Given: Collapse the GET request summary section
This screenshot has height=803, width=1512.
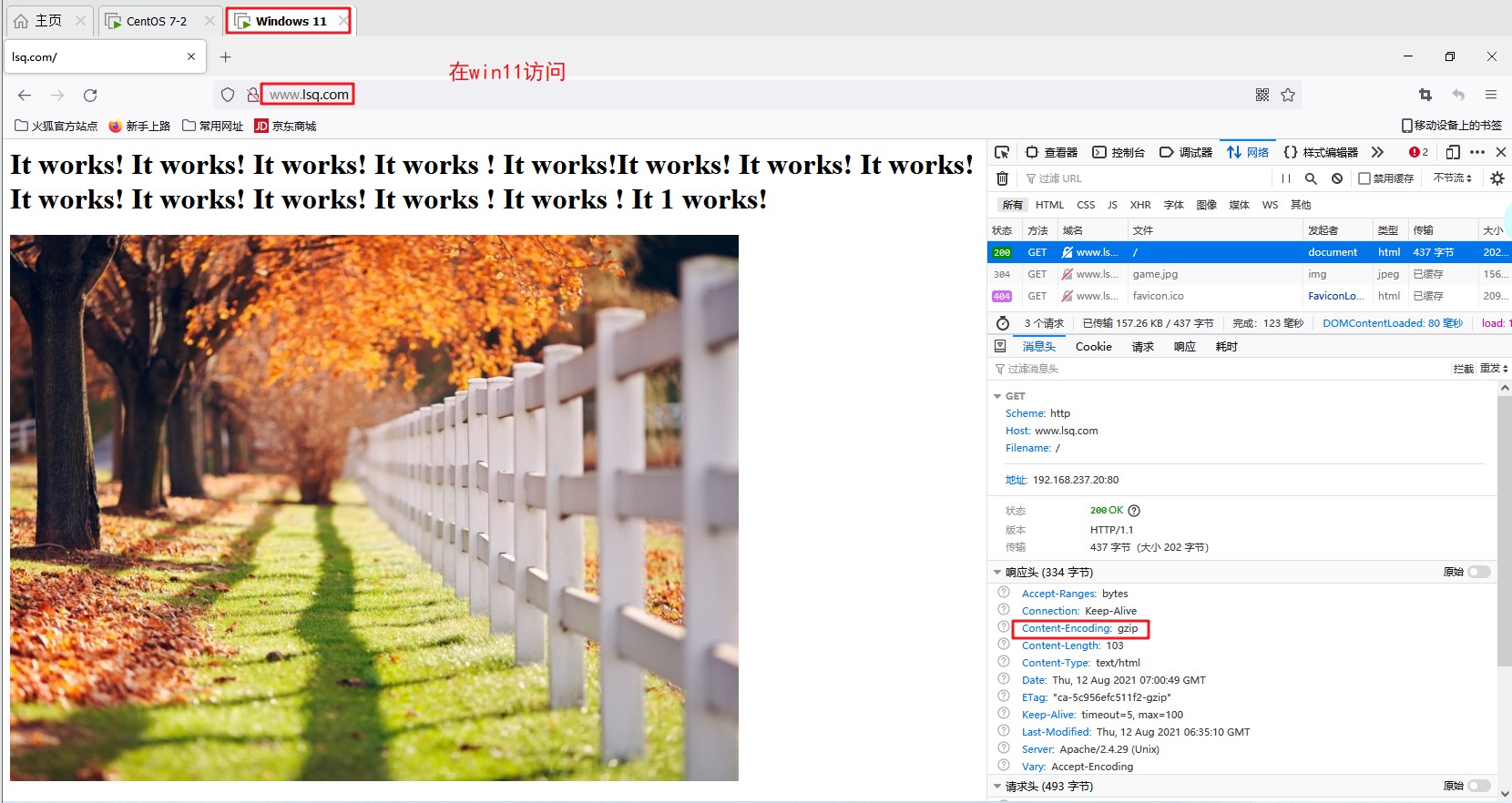Looking at the screenshot, I should 997,396.
